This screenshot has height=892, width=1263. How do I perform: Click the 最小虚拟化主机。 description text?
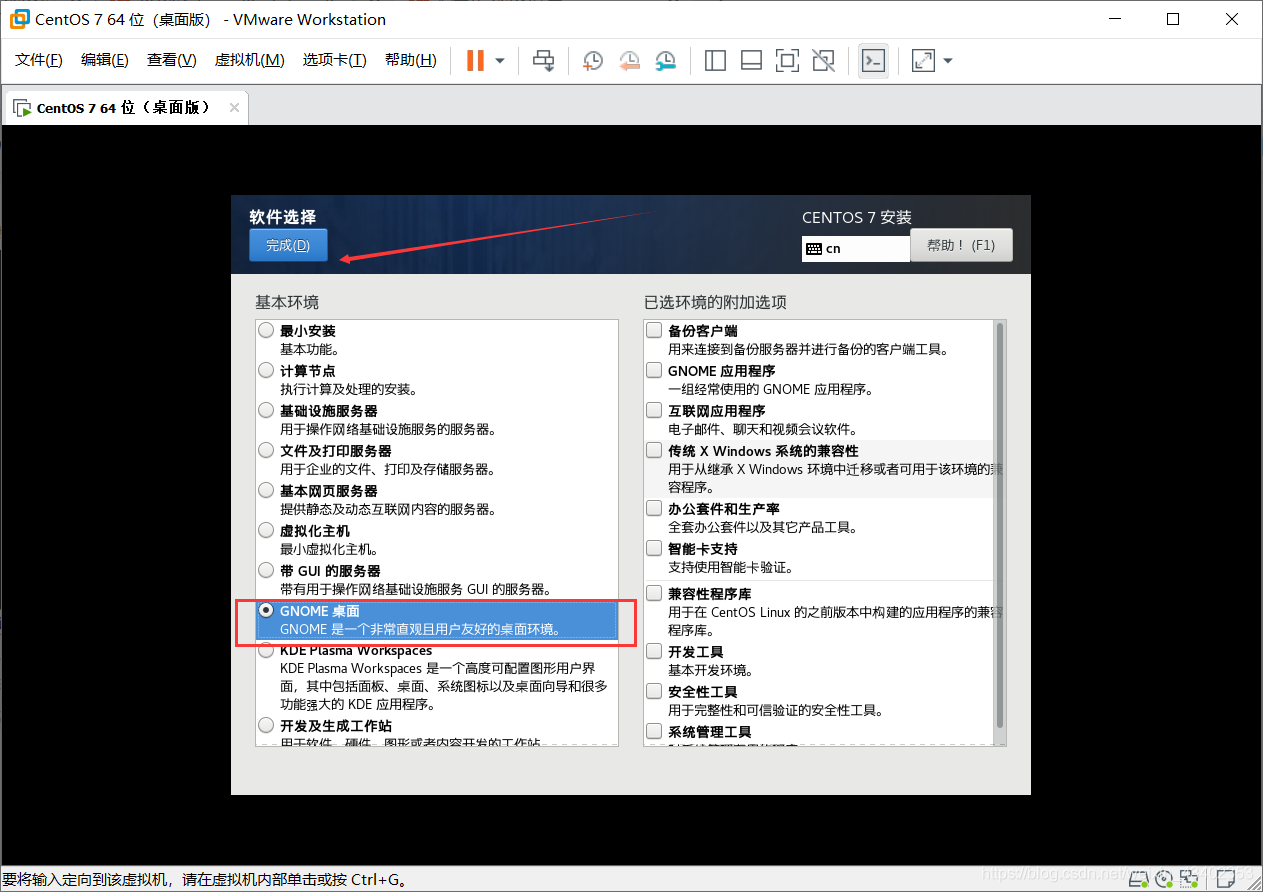pyautogui.click(x=330, y=549)
